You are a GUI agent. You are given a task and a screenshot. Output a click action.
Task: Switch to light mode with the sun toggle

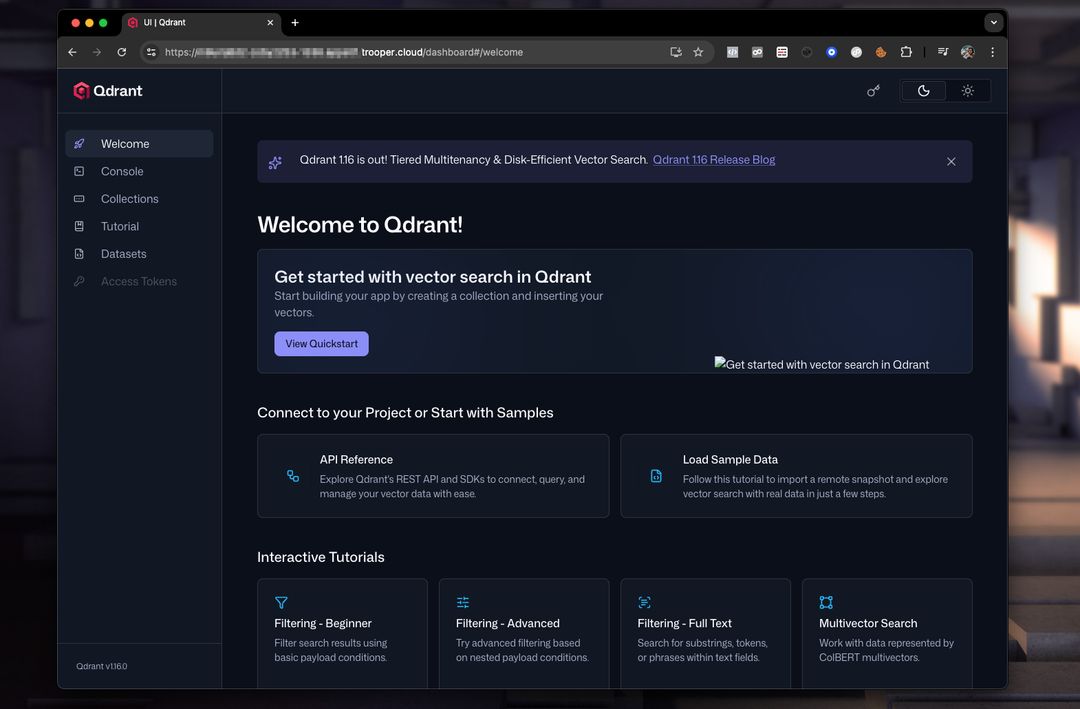point(967,90)
